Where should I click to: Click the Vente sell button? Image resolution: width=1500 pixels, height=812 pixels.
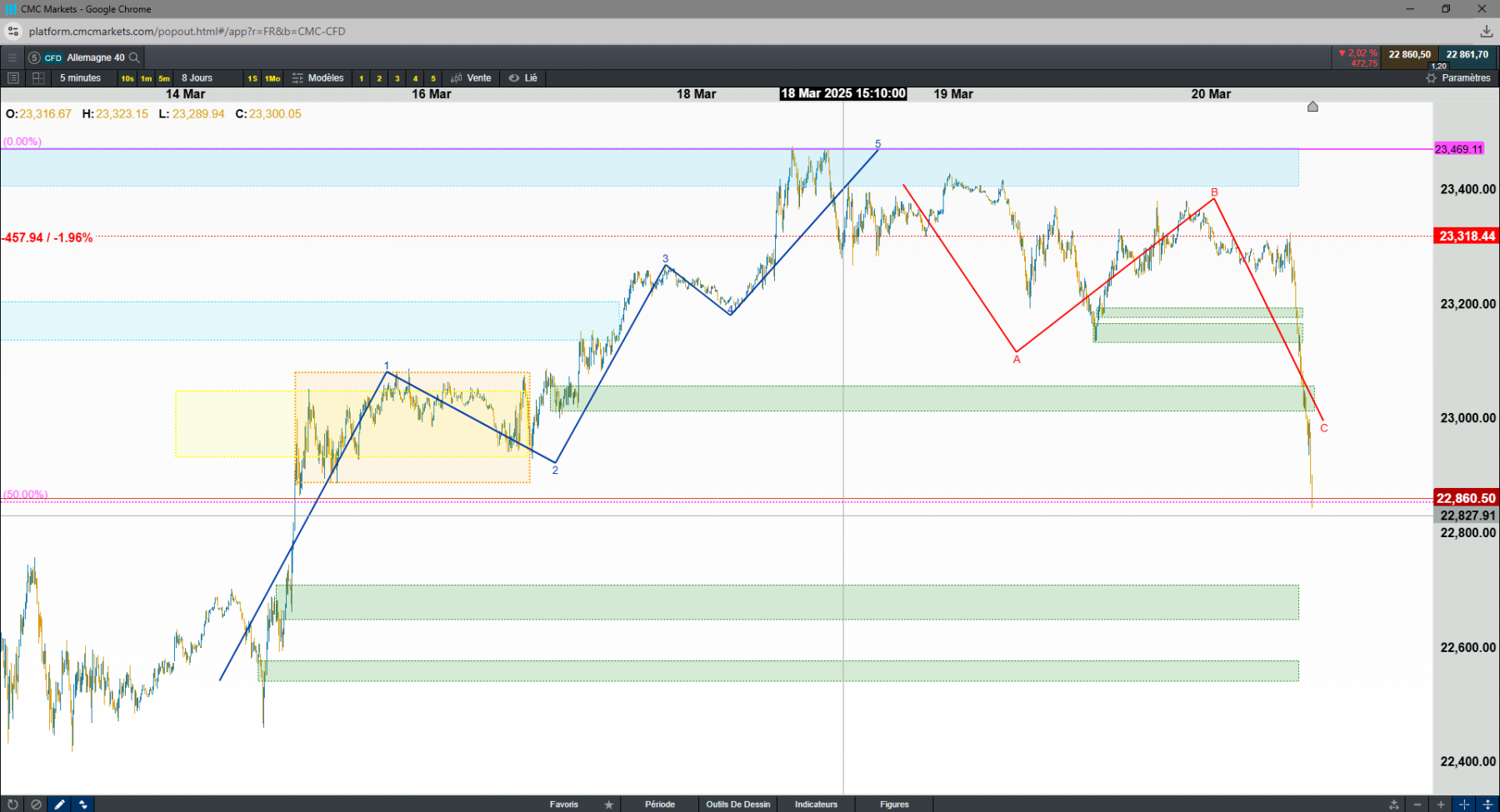(x=471, y=78)
